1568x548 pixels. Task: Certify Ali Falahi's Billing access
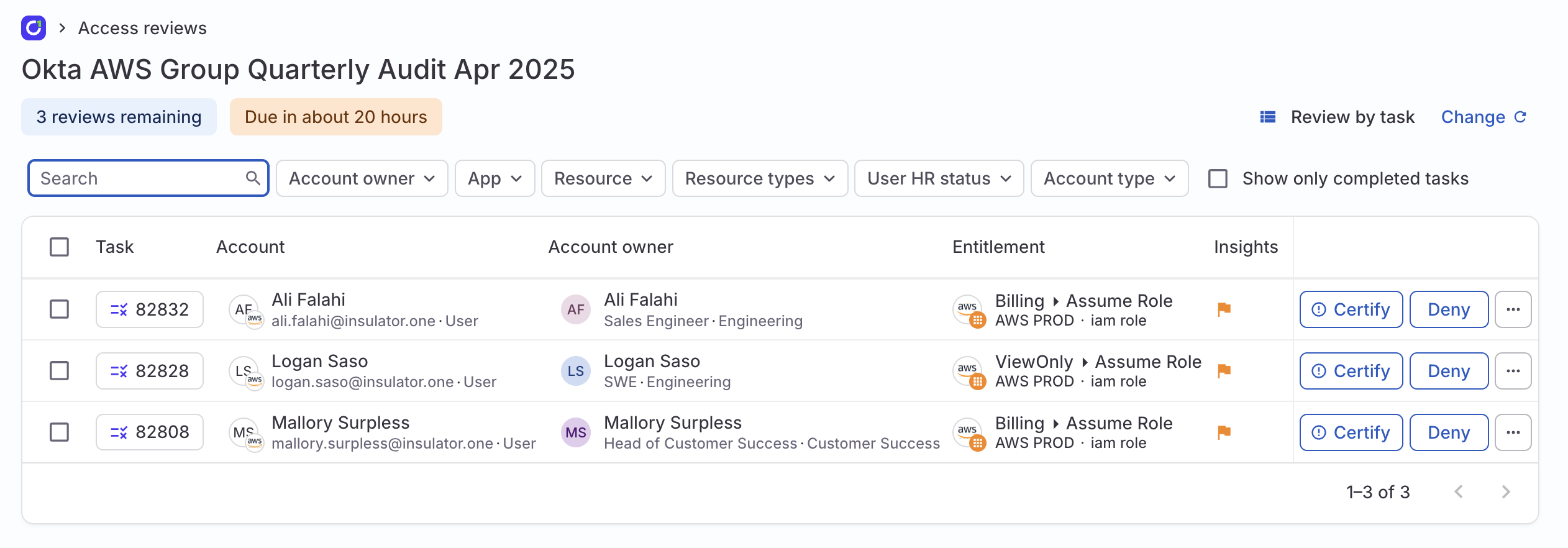tap(1351, 309)
